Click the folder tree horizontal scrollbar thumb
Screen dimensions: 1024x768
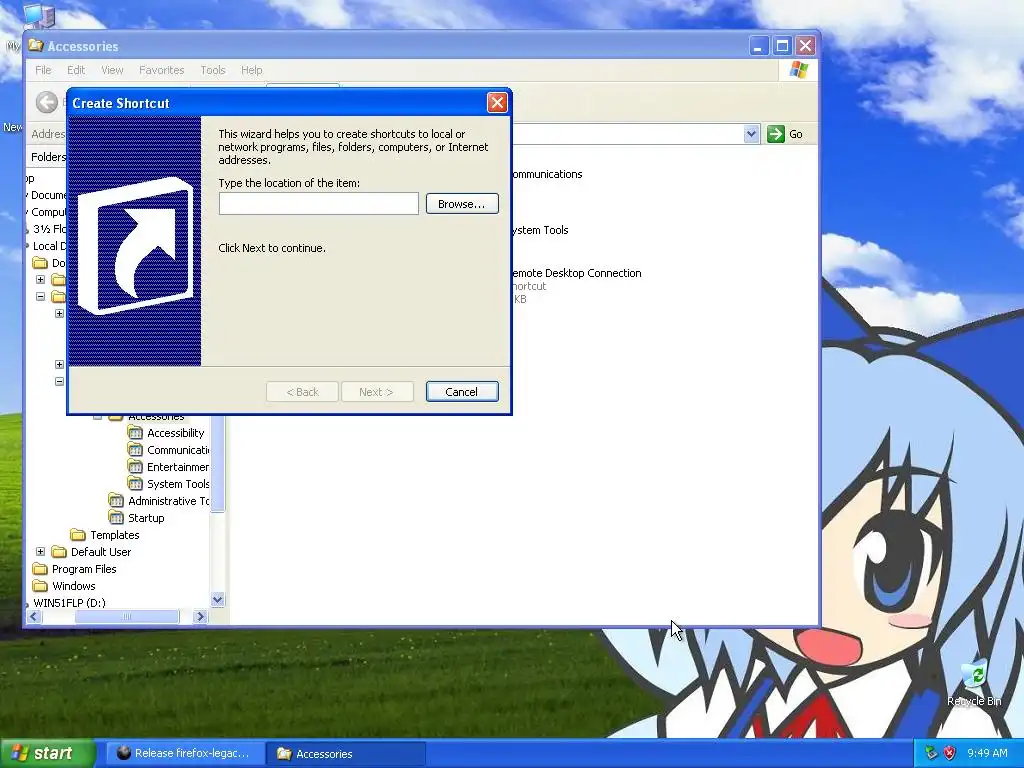127,616
